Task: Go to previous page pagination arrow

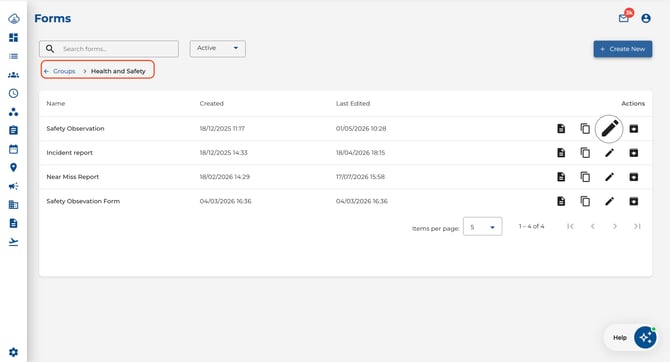Action: coord(593,227)
